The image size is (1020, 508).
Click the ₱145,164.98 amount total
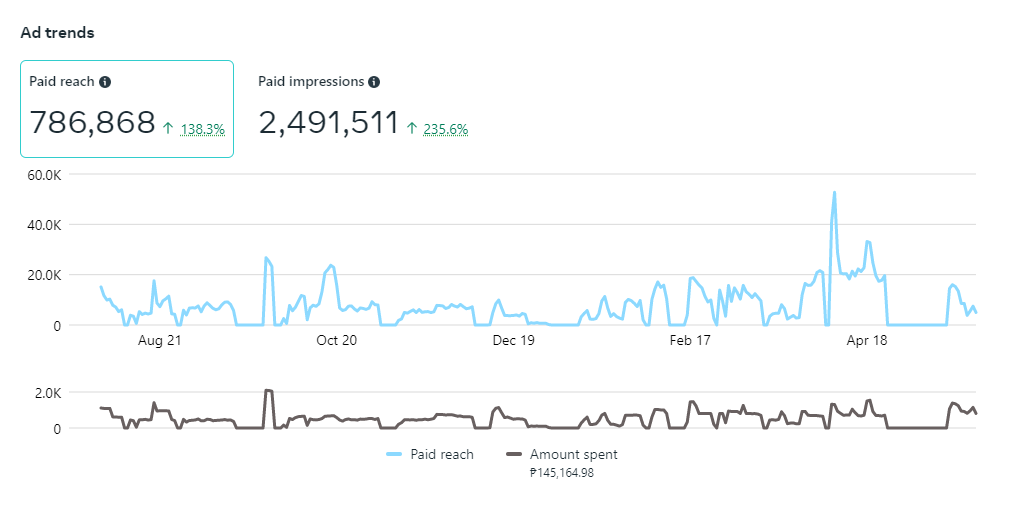point(562,473)
